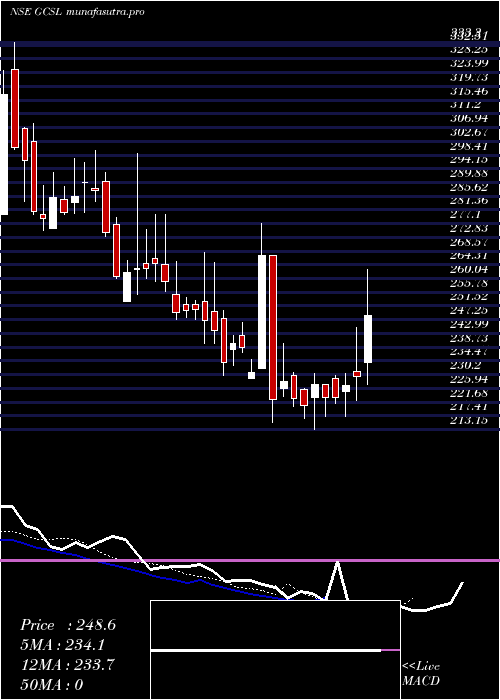
Task: Click the 272.83 price axis label
Action: [x=469, y=228]
